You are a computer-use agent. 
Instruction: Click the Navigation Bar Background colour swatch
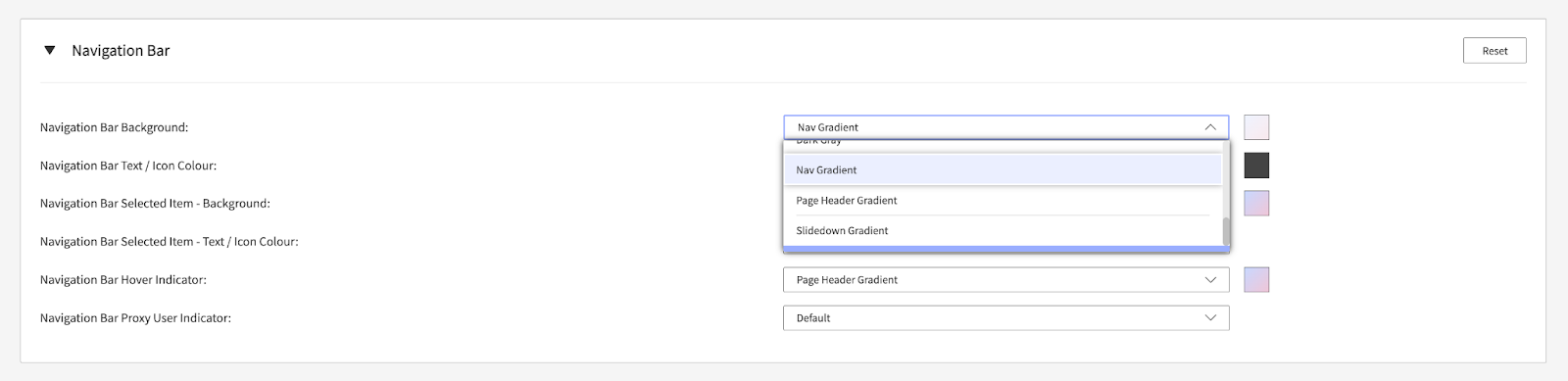(1256, 127)
